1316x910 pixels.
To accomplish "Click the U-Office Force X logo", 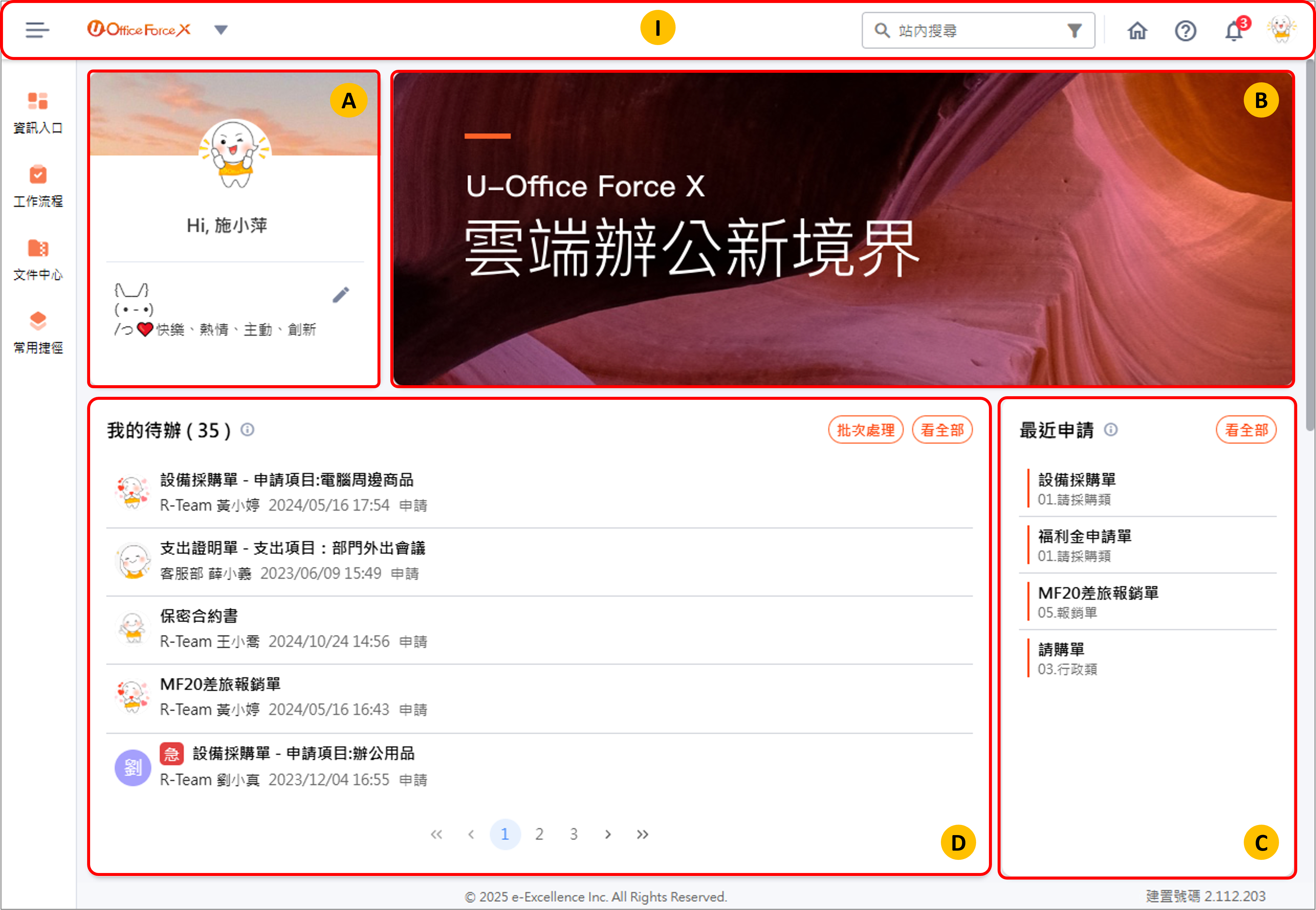I will tap(138, 29).
